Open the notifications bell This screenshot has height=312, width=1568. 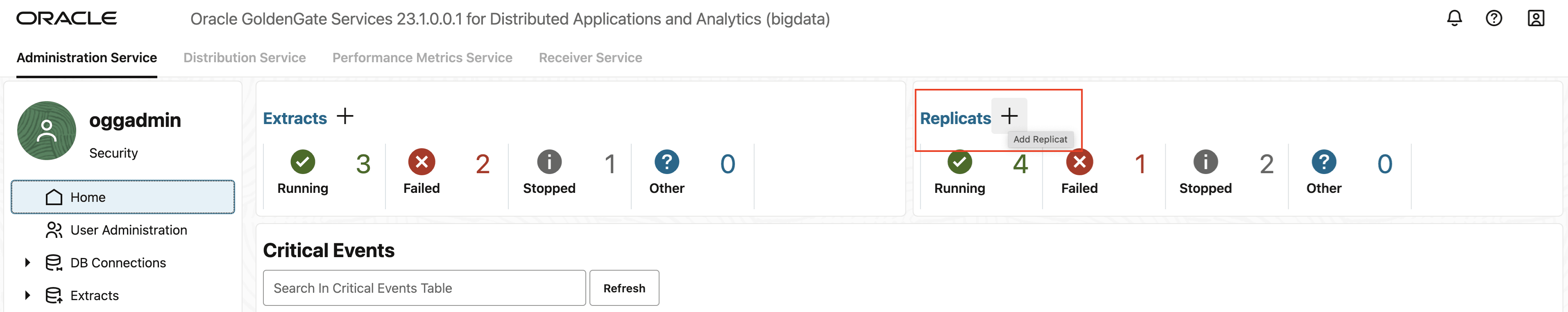(x=1454, y=18)
